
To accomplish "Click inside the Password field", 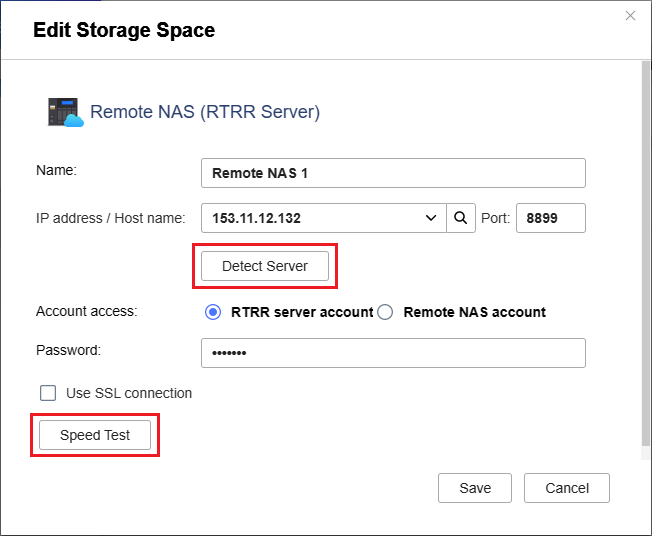I will tap(392, 353).
